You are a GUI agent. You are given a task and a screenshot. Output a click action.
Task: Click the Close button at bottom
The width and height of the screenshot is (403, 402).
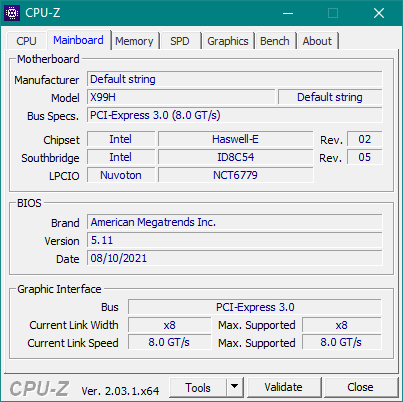click(x=360, y=387)
